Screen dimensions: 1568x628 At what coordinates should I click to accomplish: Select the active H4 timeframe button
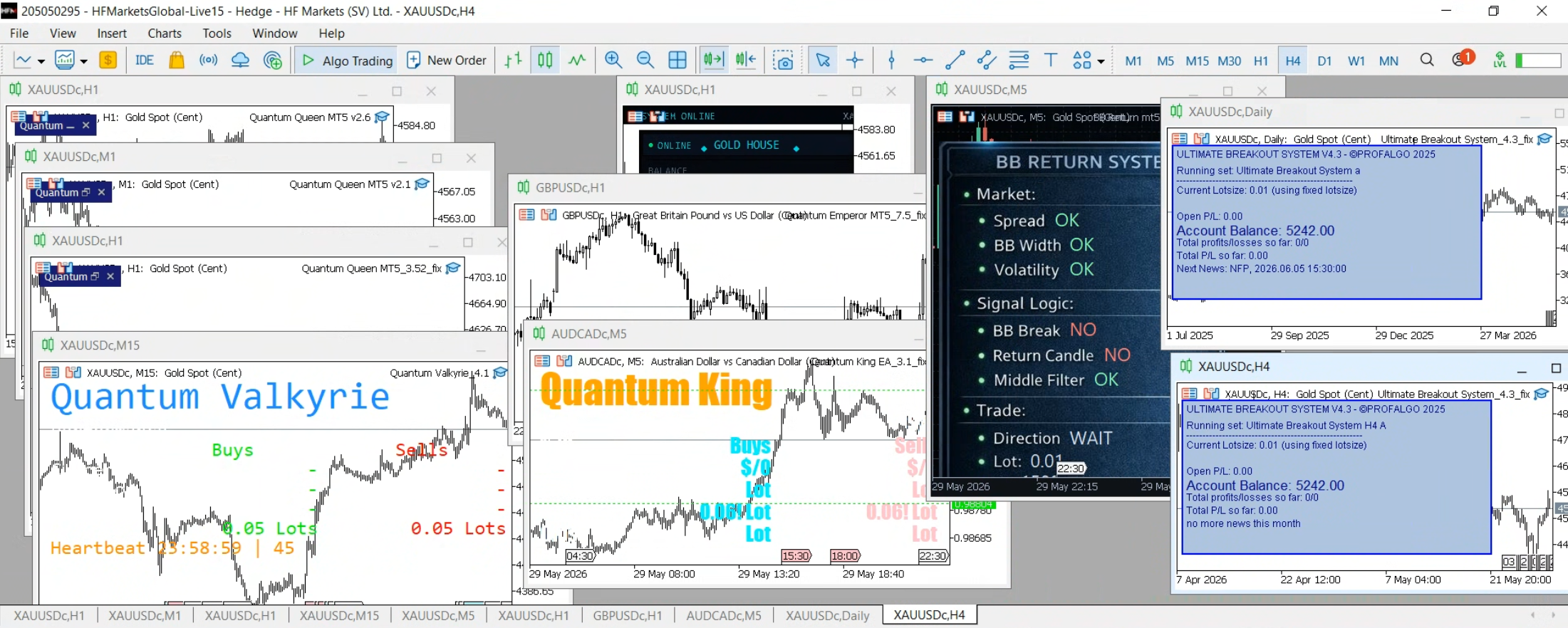click(1293, 61)
